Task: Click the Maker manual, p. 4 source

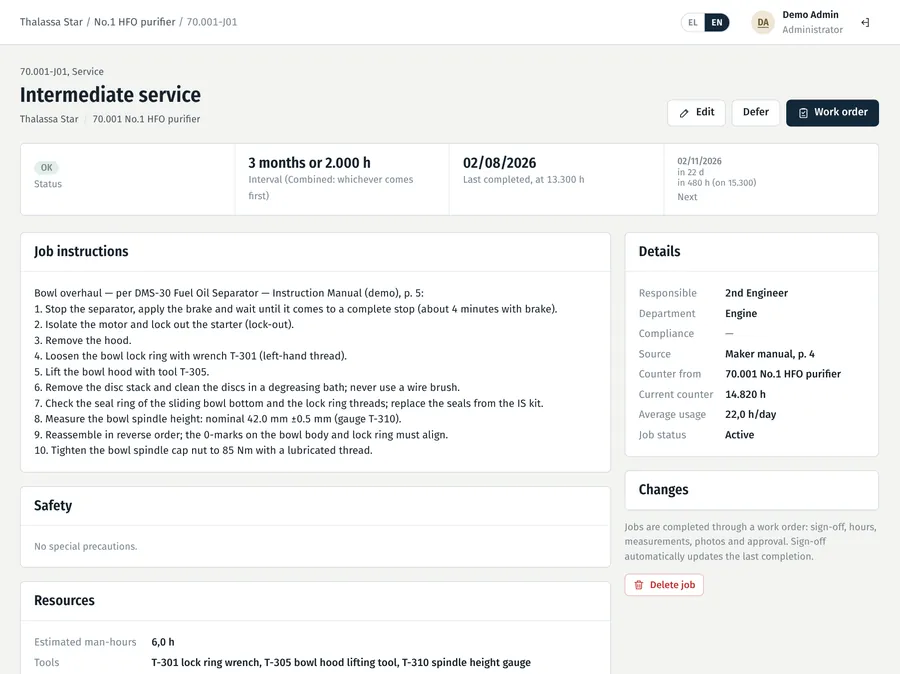Action: [x=770, y=354]
